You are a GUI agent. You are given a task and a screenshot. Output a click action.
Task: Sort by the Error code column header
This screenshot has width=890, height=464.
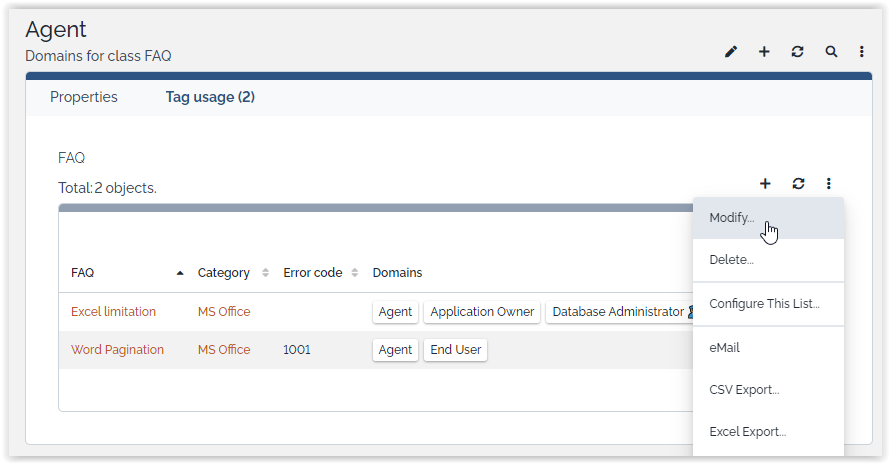[313, 273]
